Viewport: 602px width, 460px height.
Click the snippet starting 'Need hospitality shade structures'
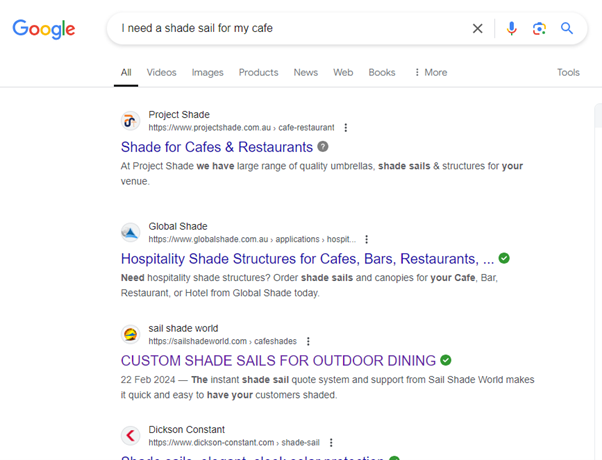[x=309, y=285]
